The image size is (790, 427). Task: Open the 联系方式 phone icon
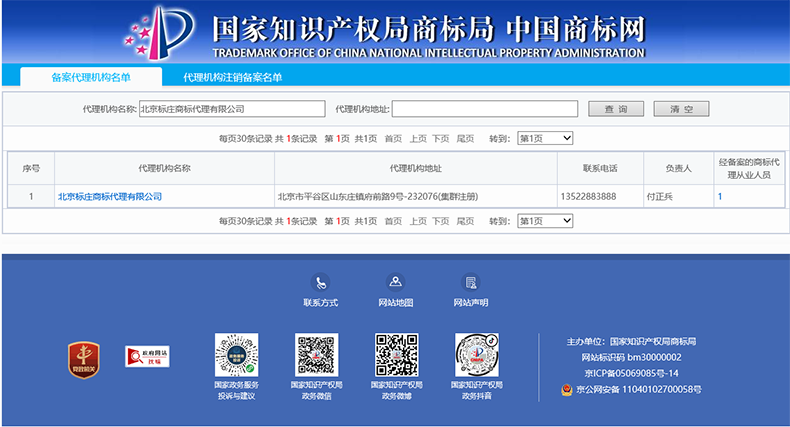pyautogui.click(x=320, y=282)
